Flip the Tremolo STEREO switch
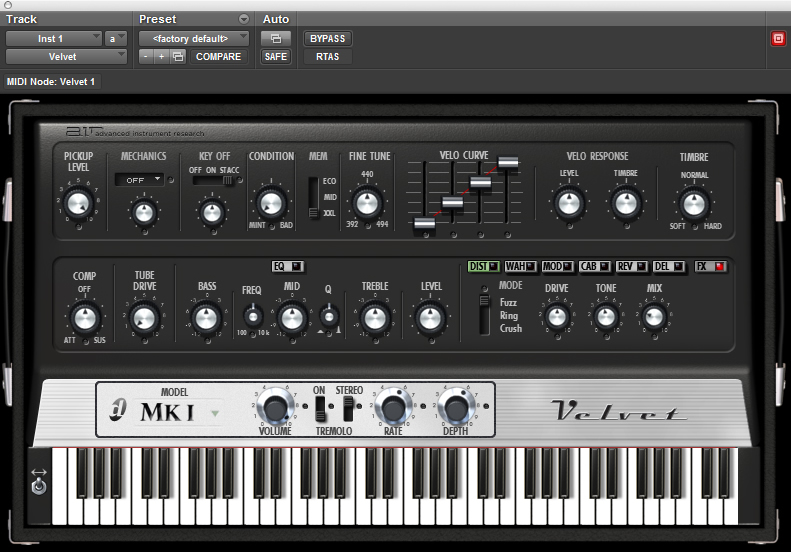The image size is (791, 552). [x=348, y=408]
